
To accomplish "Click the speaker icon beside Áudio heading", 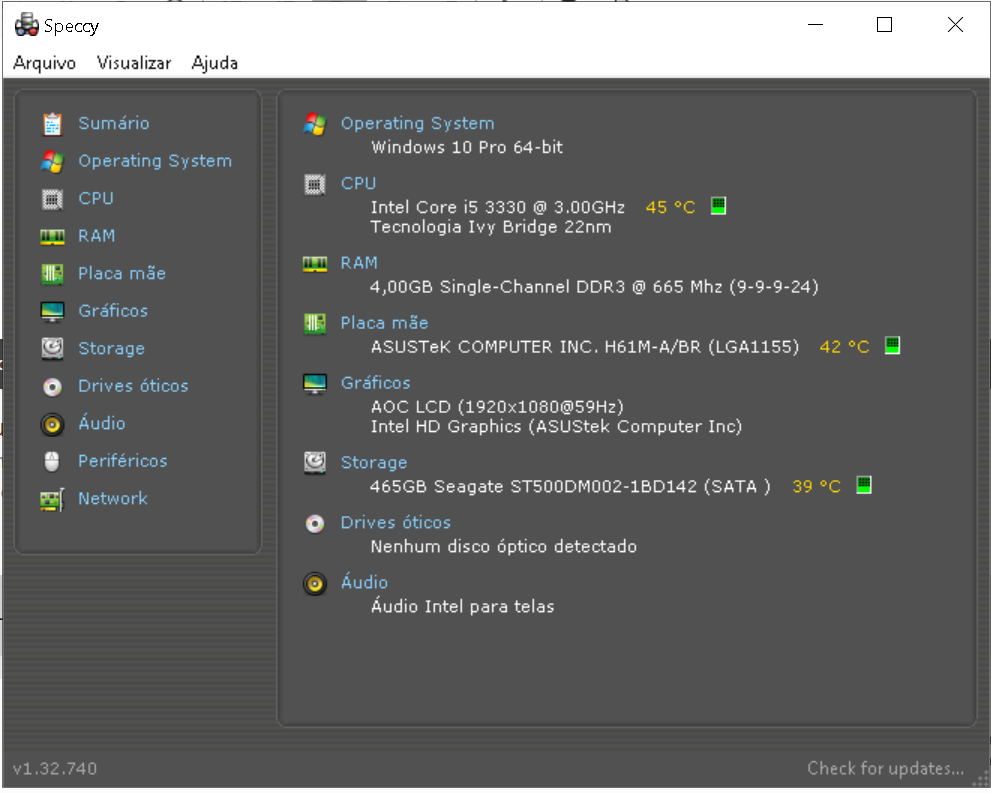I will [315, 584].
